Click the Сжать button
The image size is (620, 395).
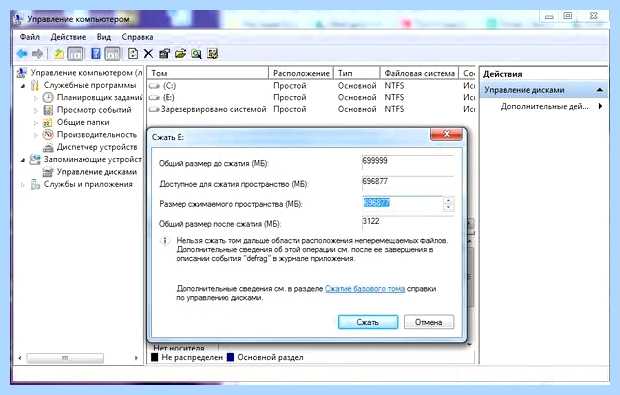(368, 322)
